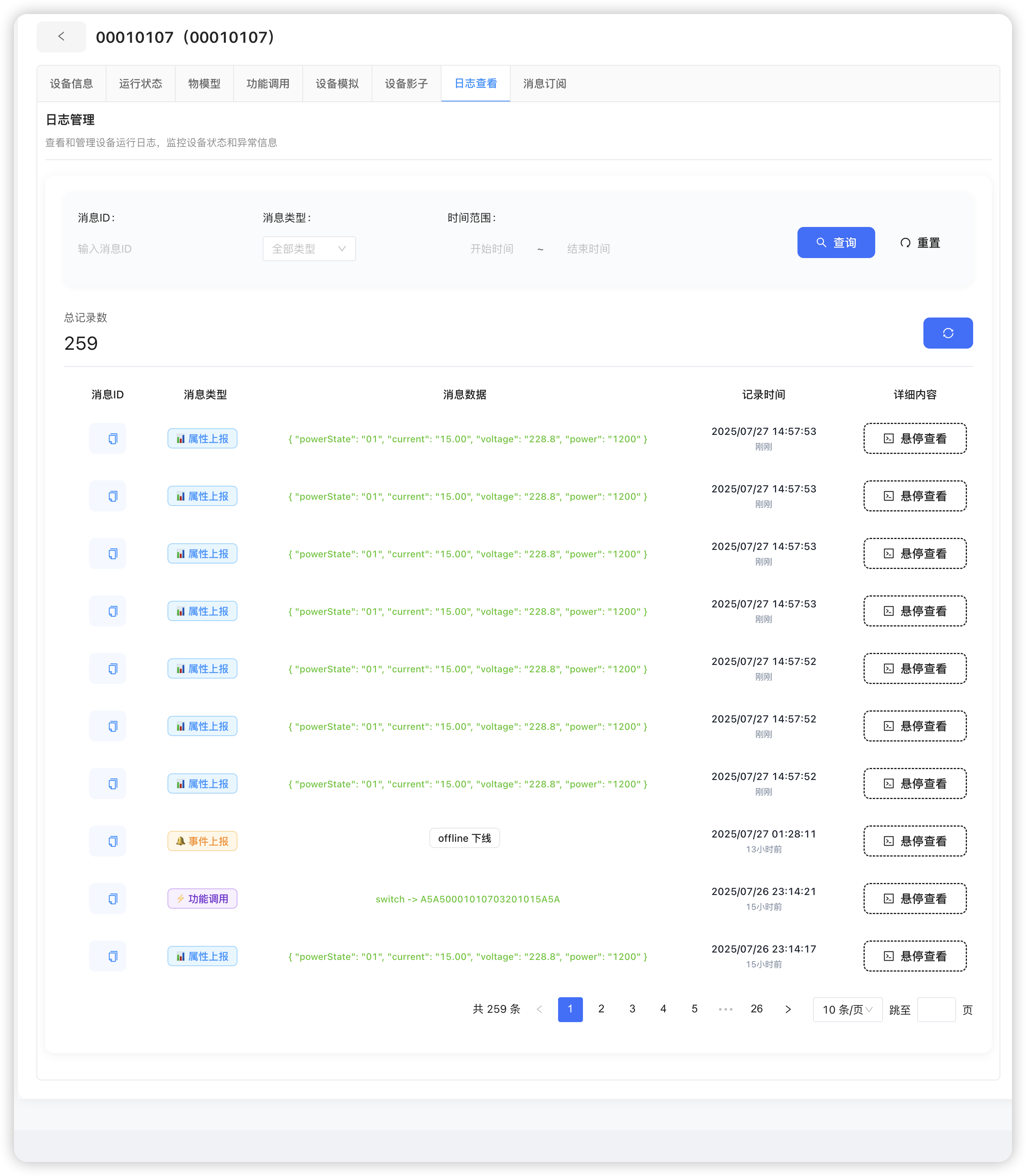1026x1176 pixels.
Task: Click the 查询 query button
Action: pos(836,242)
